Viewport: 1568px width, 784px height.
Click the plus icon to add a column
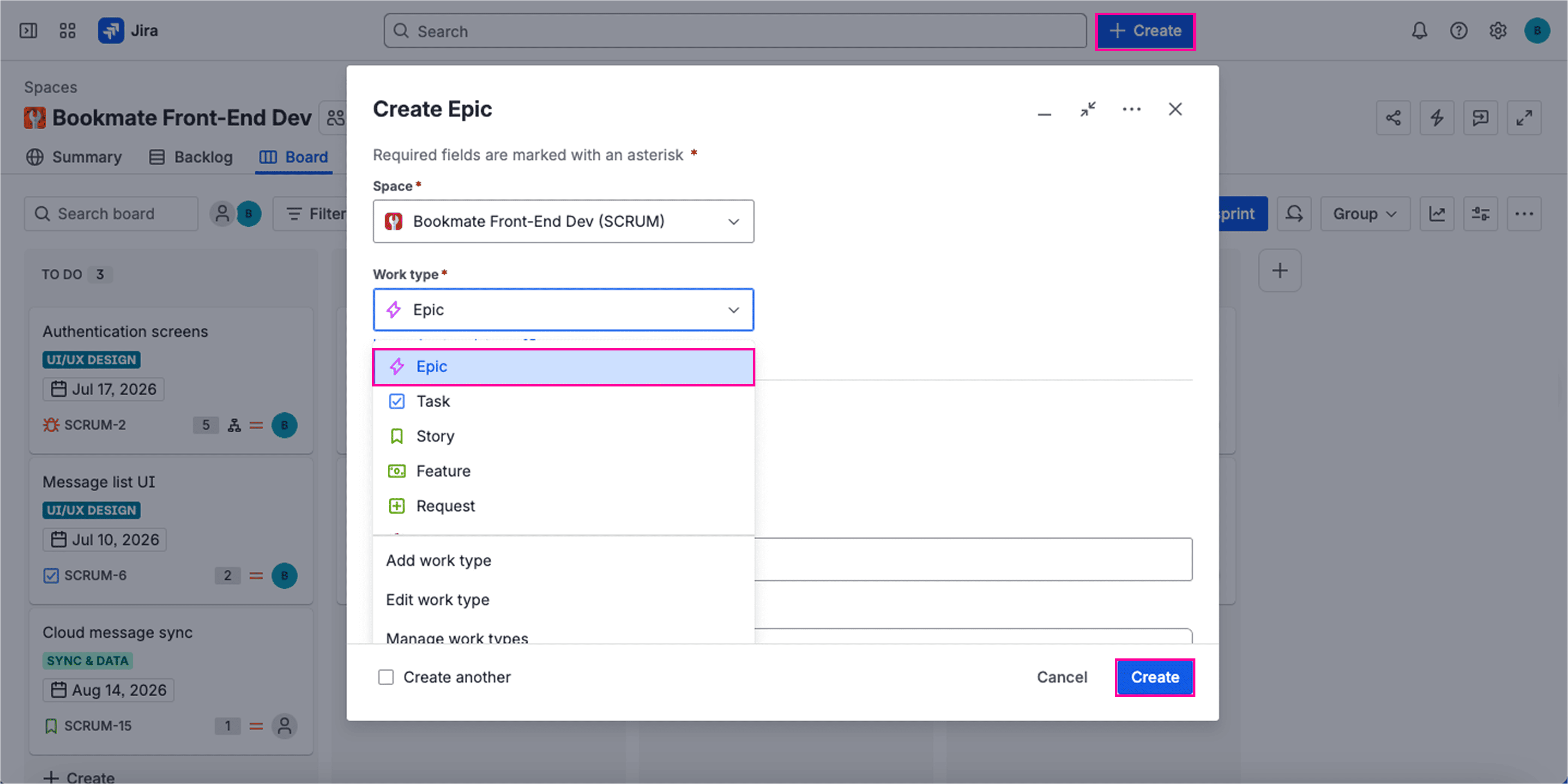1280,270
